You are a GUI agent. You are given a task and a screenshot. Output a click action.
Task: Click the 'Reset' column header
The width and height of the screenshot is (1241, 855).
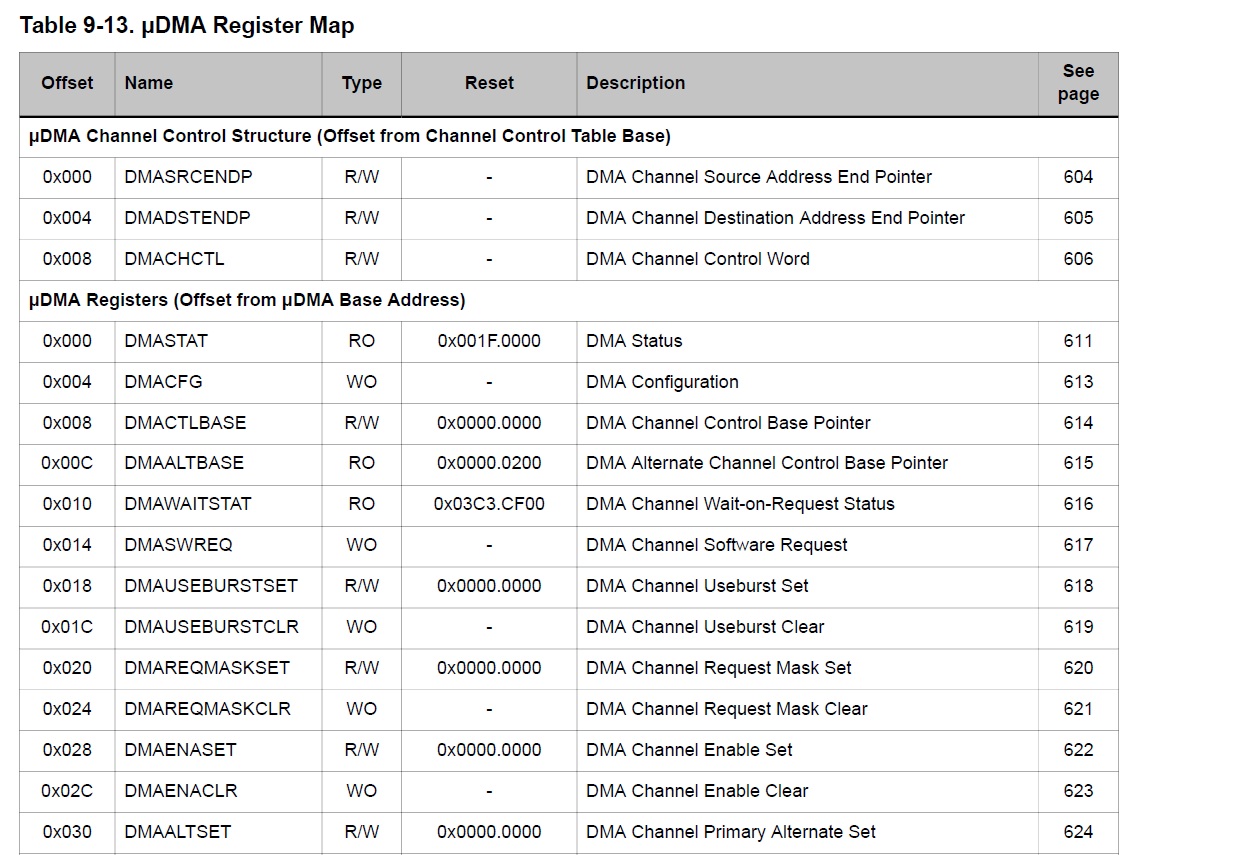(x=489, y=83)
